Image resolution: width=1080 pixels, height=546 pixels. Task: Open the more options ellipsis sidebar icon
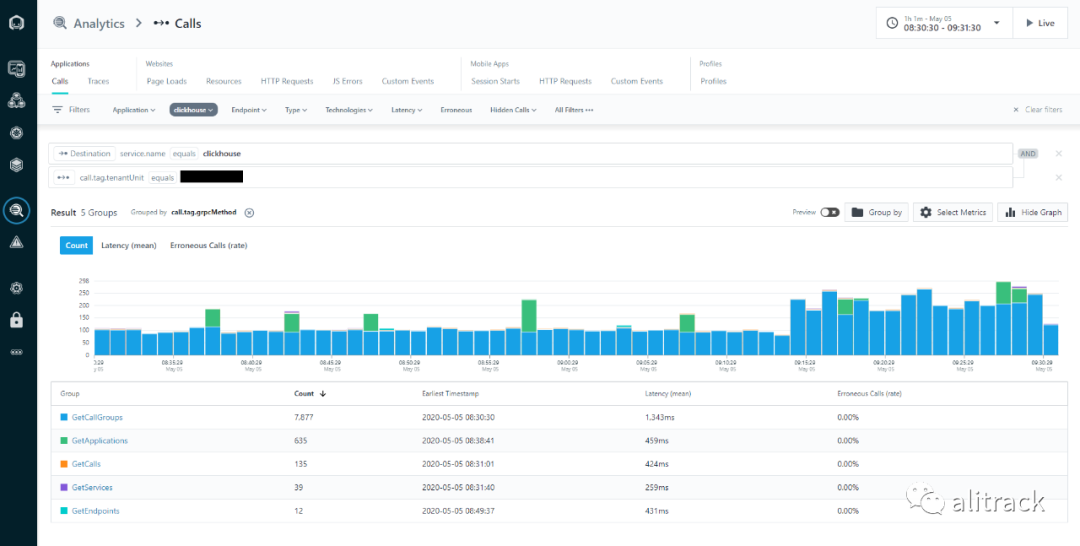(17, 352)
